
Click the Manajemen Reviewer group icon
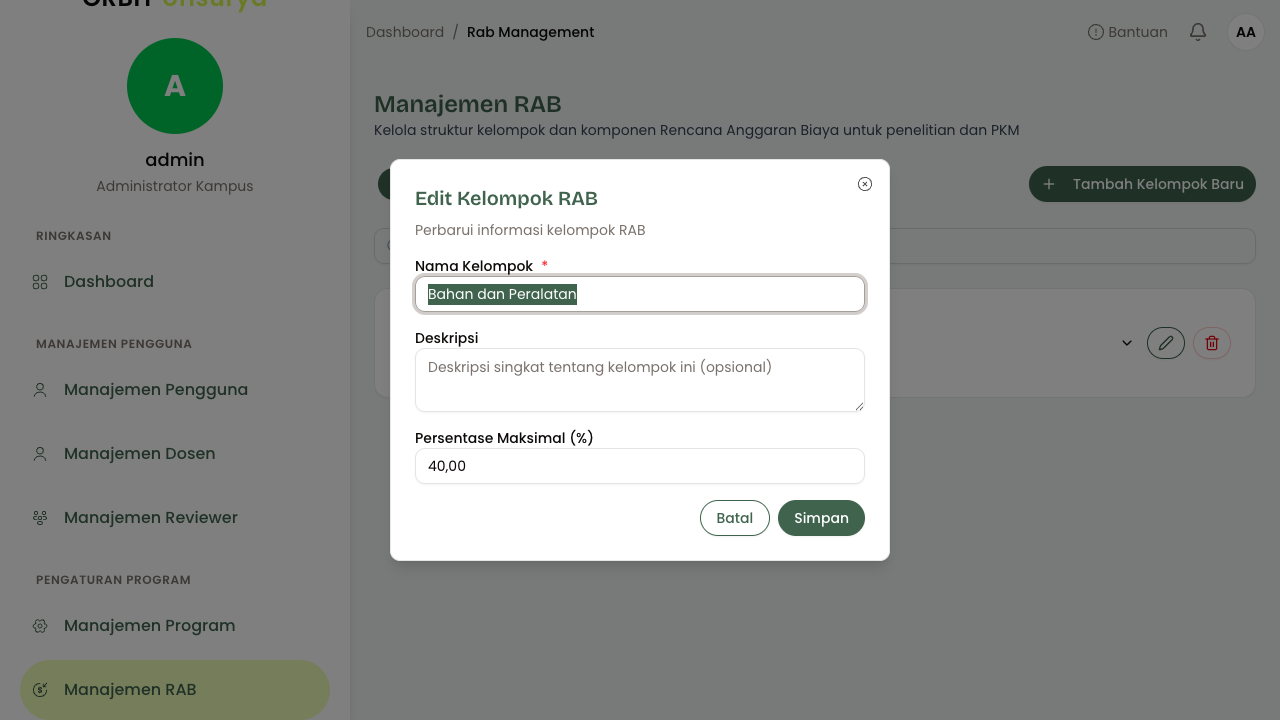[40, 518]
